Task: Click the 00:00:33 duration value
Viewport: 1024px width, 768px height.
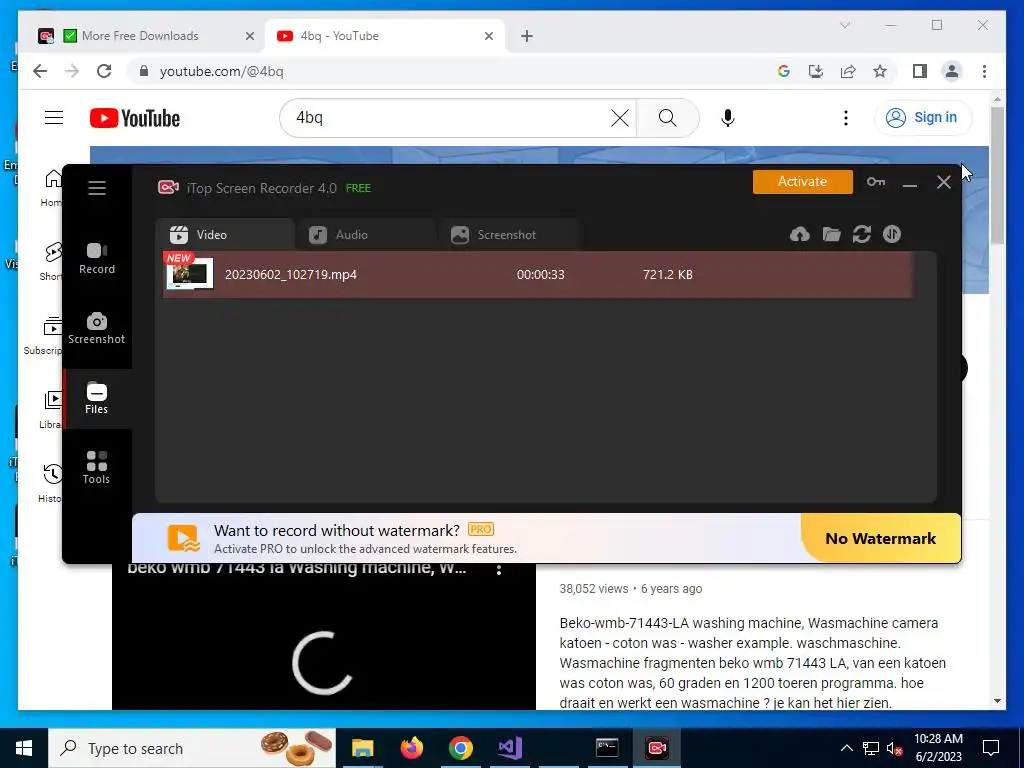Action: [x=541, y=274]
